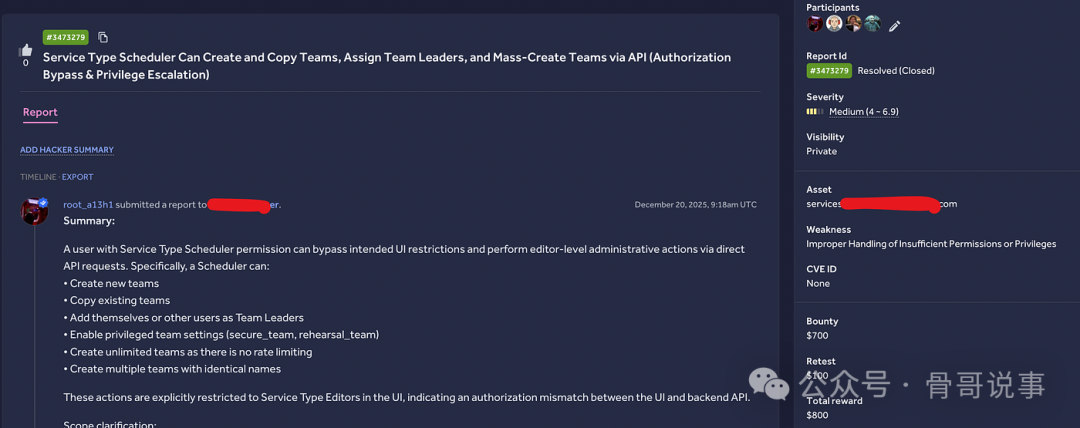Click root_a13h1's avatar in the timeline
1080x428 pixels.
(x=35, y=211)
